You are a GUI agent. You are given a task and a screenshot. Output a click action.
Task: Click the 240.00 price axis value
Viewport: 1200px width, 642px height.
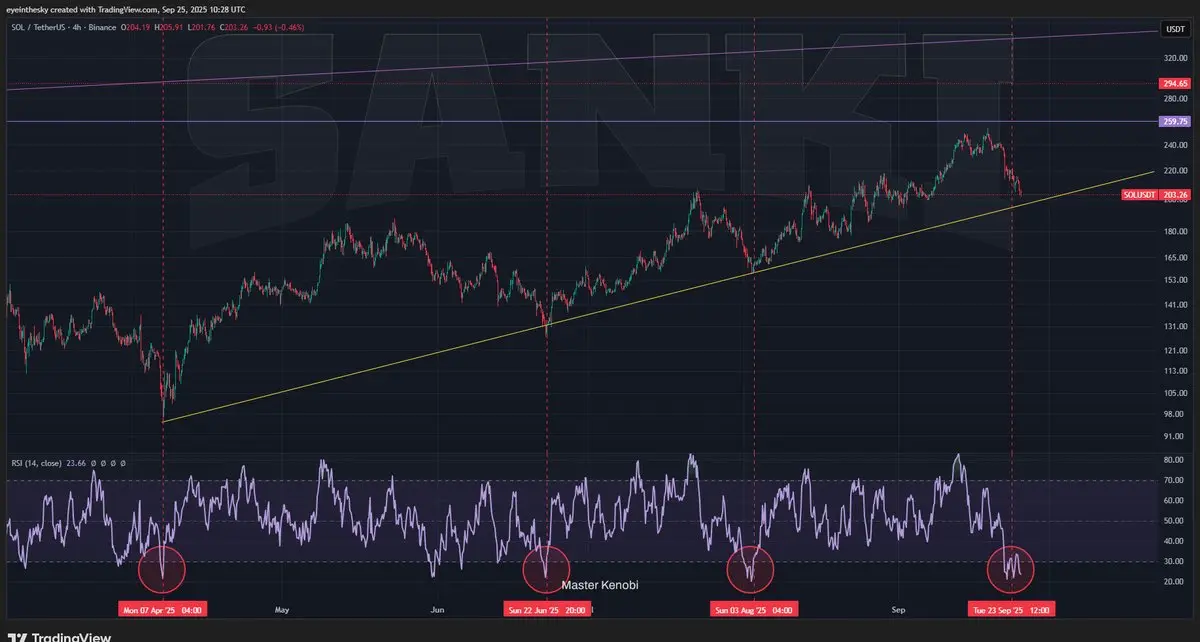point(1174,144)
